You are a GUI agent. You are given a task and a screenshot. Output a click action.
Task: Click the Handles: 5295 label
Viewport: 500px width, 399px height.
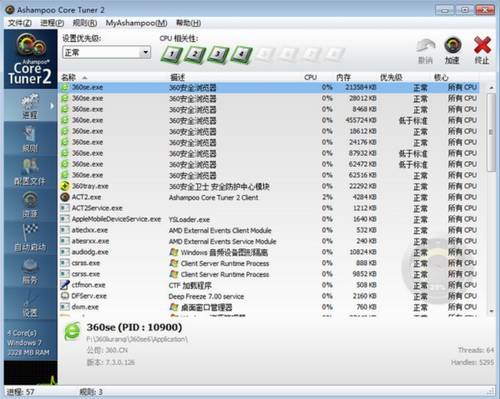point(472,362)
